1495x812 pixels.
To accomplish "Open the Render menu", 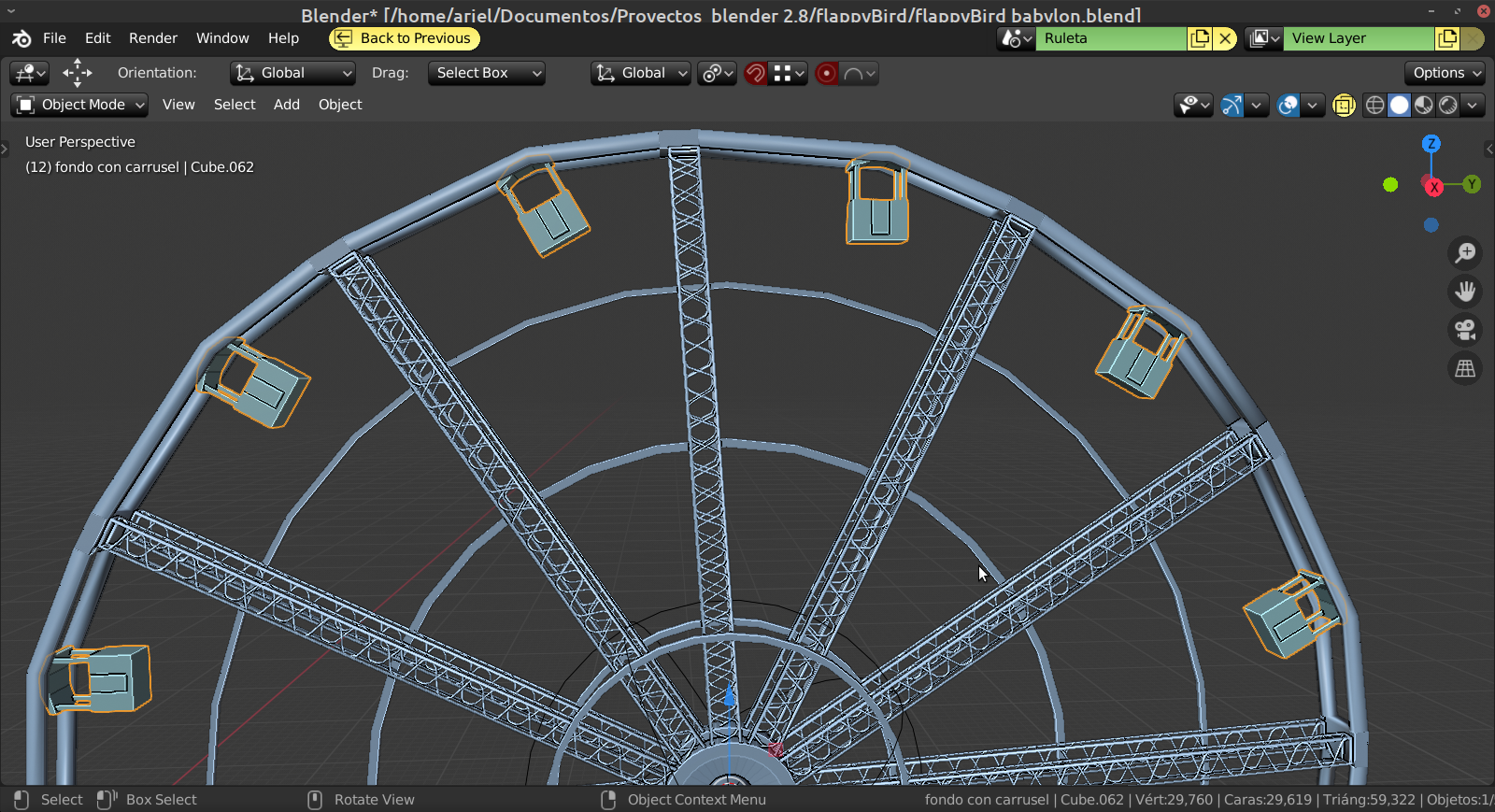I will pos(153,38).
